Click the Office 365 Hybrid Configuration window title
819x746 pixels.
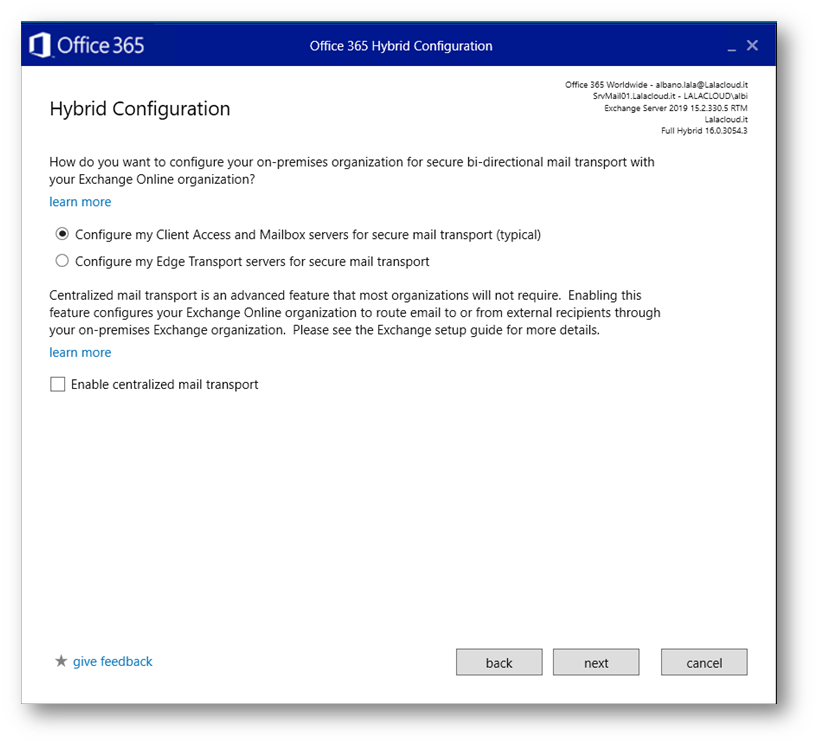400,46
